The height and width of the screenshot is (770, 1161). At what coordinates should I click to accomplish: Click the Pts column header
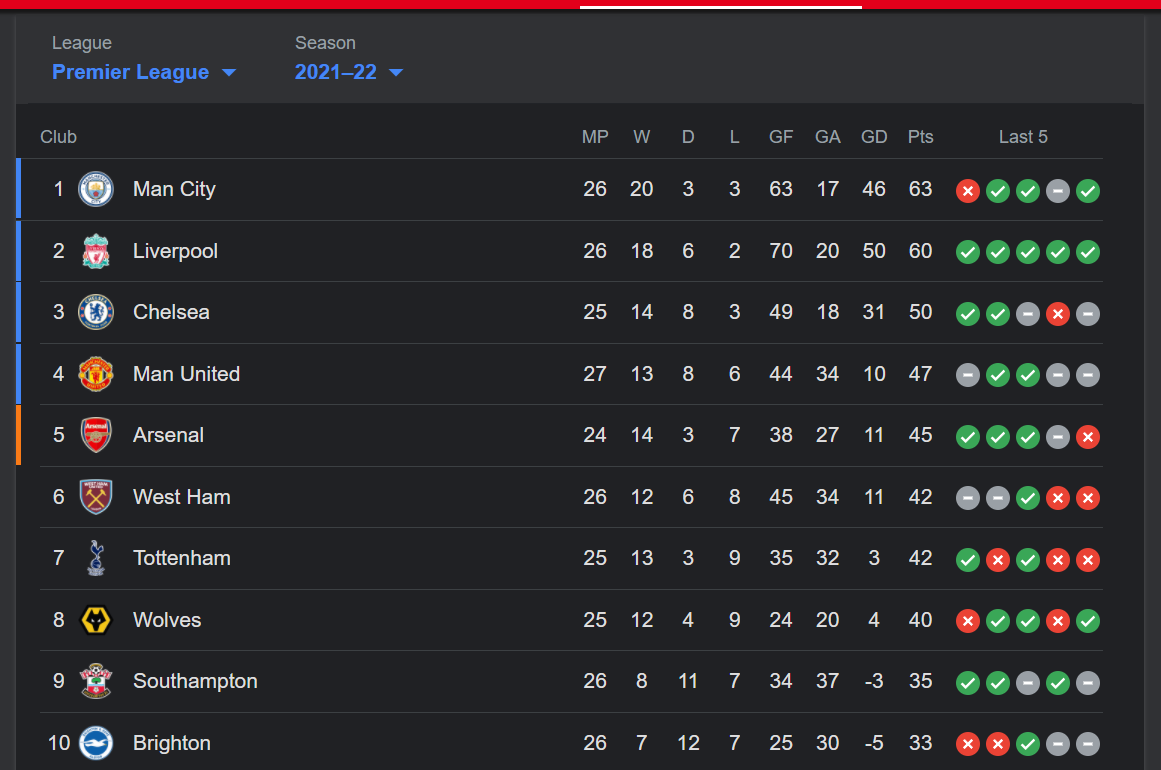pos(920,137)
